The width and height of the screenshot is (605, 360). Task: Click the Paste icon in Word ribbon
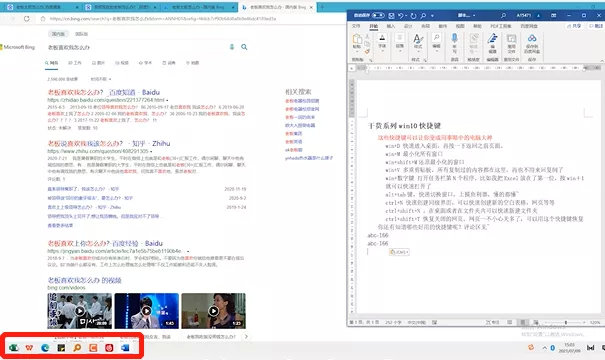[357, 39]
